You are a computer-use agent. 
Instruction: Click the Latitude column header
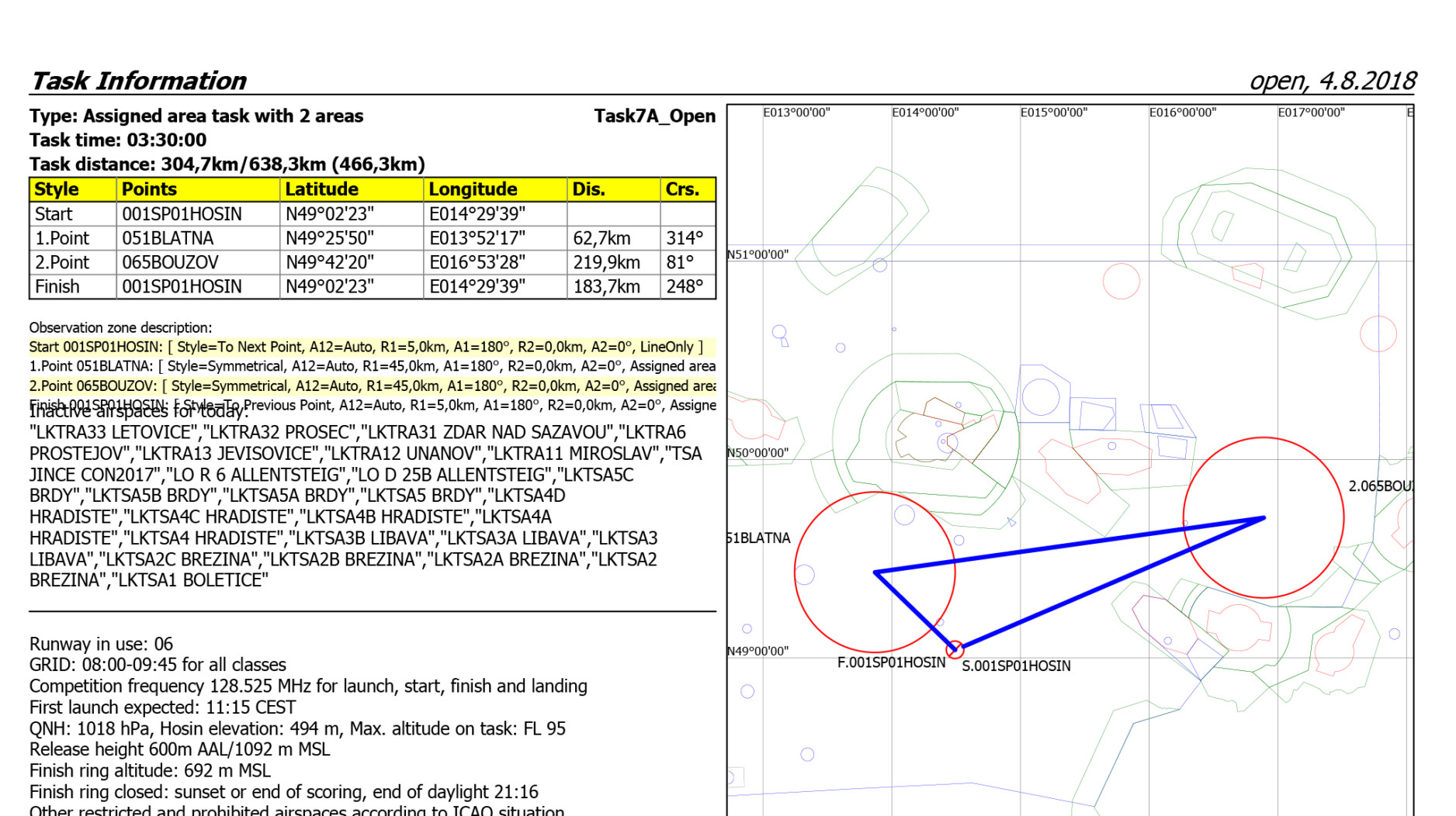coord(321,189)
